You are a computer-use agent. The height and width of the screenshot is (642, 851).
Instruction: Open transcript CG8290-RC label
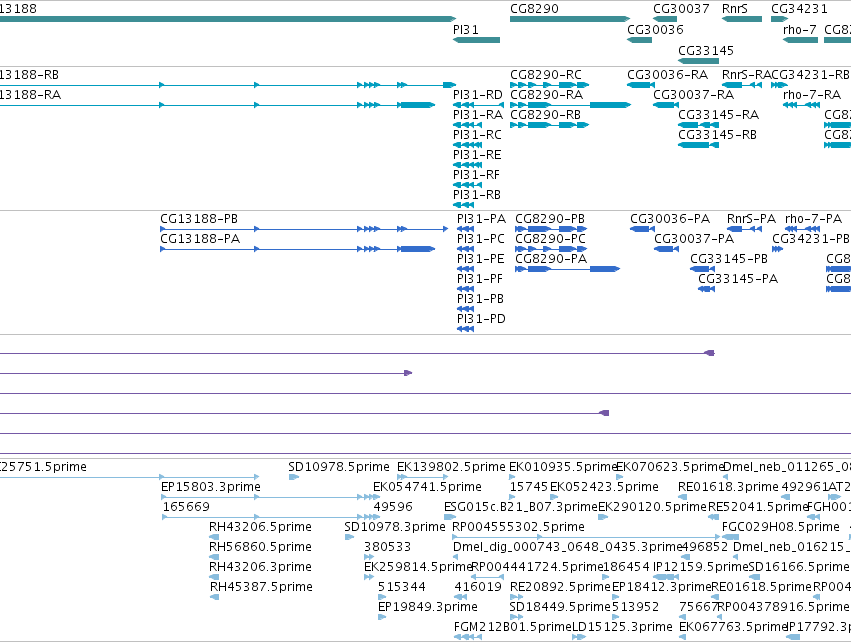[x=545, y=75]
